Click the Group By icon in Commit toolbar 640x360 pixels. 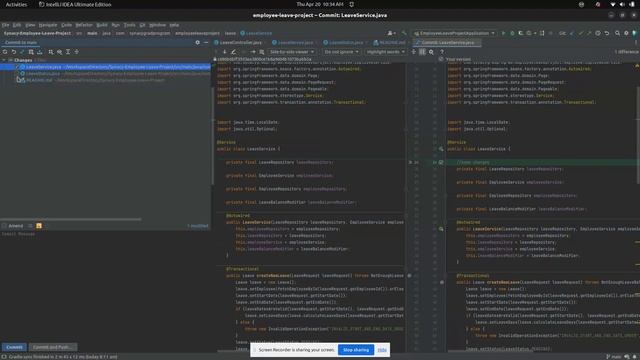(51, 52)
